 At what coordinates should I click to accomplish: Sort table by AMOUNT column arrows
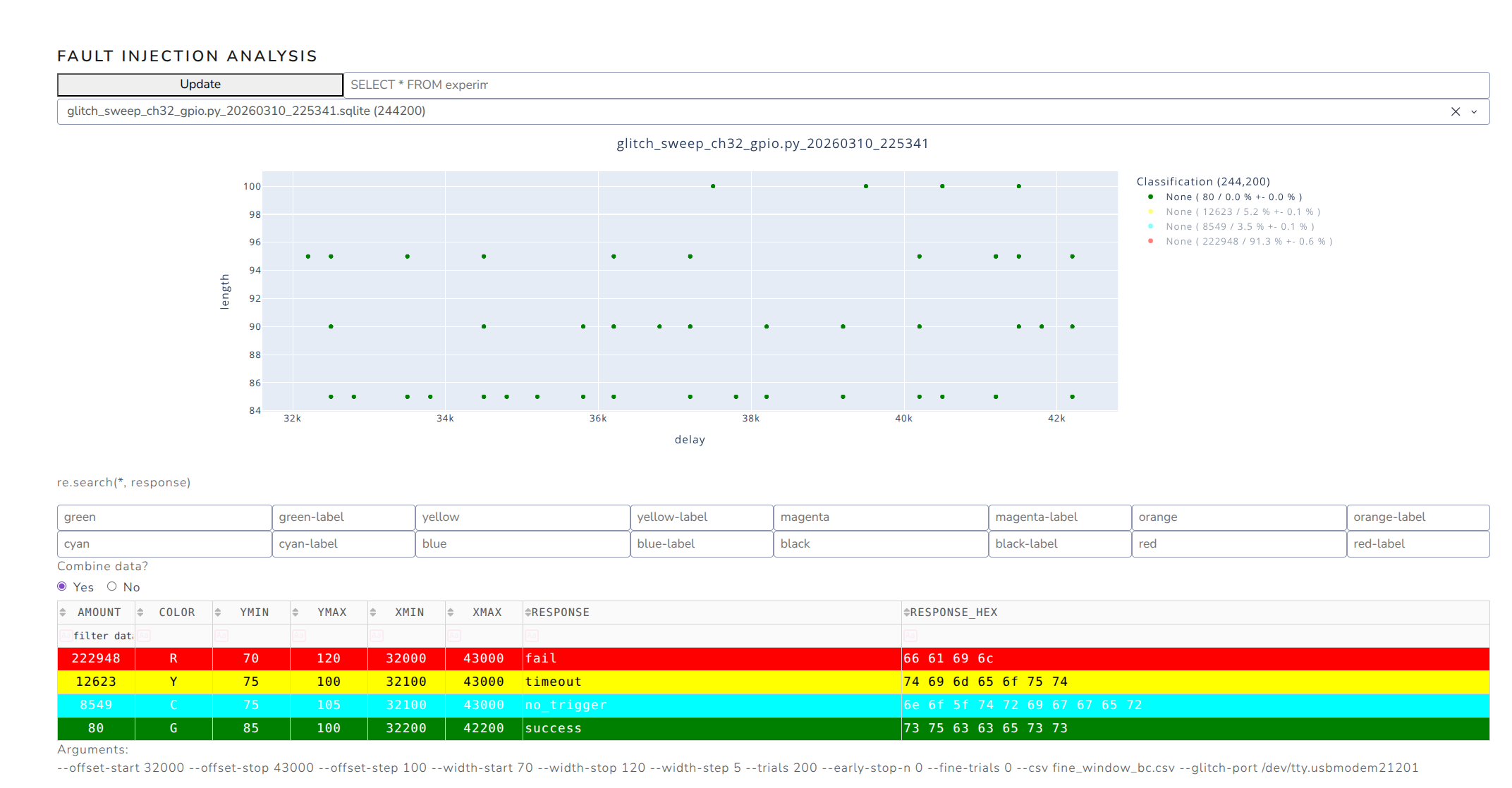(63, 612)
